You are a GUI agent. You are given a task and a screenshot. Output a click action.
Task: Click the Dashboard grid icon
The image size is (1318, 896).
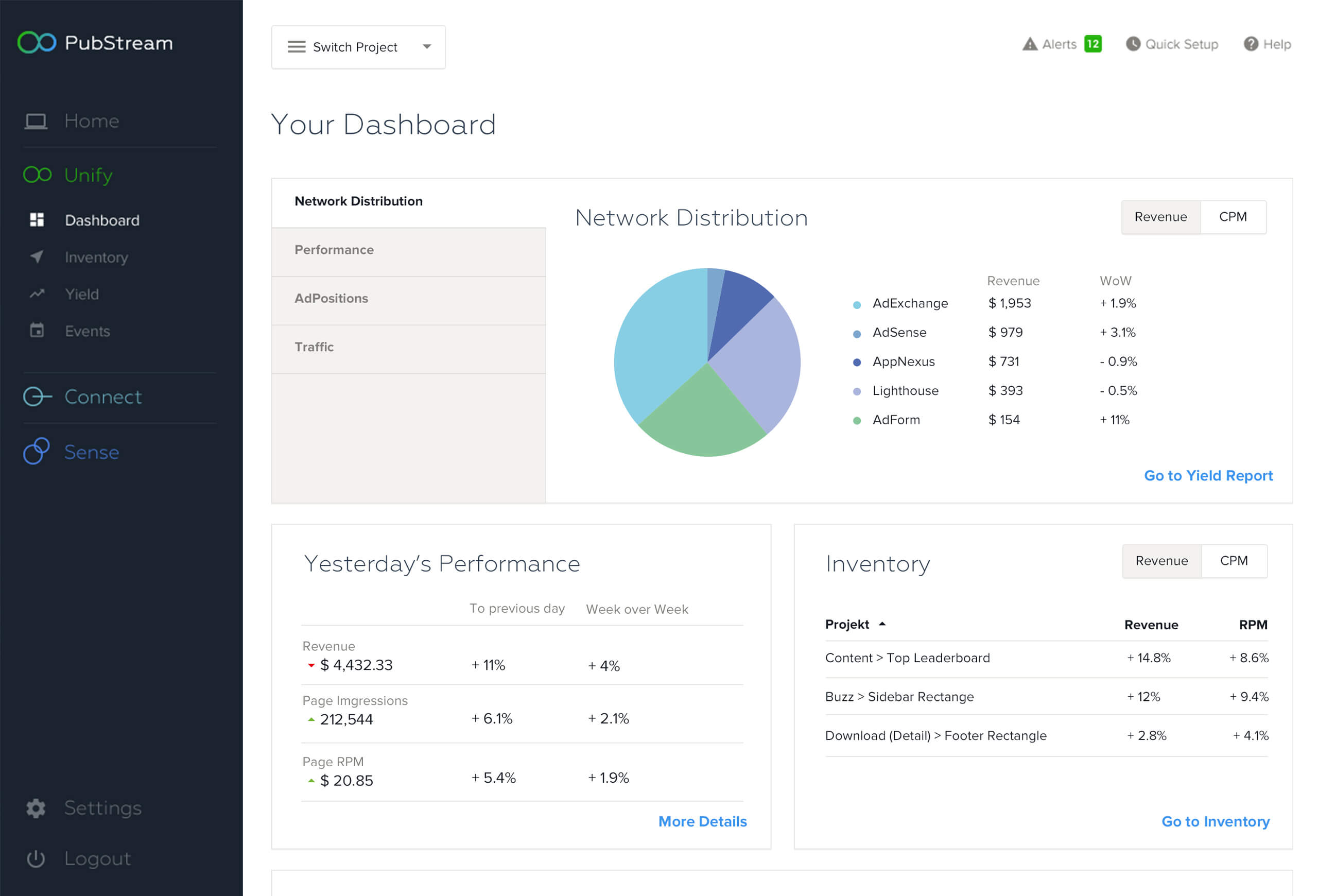point(37,219)
